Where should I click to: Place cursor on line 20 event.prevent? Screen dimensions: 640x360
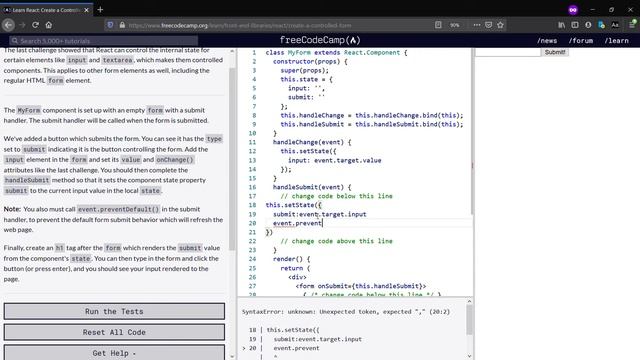click(297, 223)
